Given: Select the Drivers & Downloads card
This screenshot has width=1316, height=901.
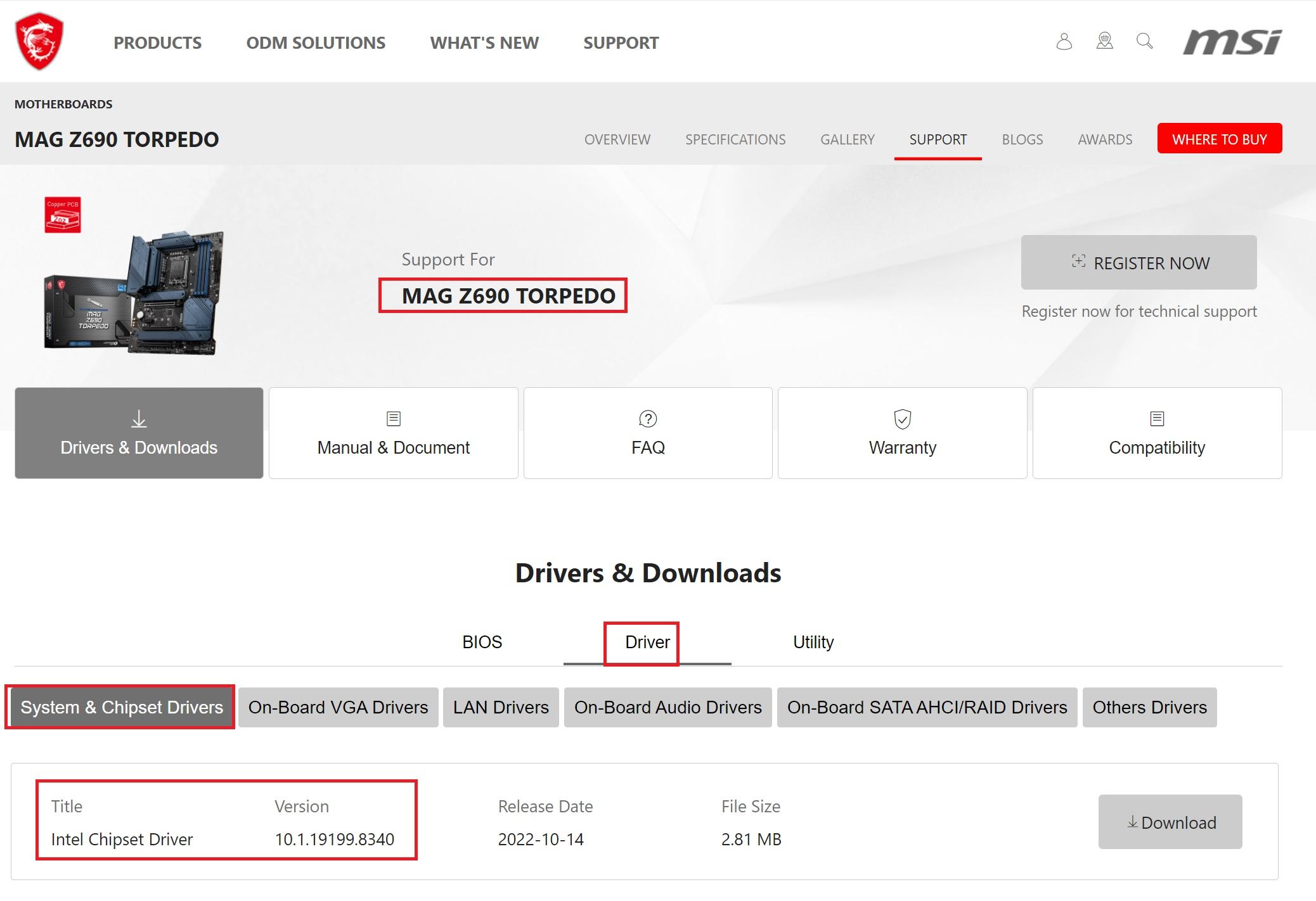Looking at the screenshot, I should (x=139, y=433).
